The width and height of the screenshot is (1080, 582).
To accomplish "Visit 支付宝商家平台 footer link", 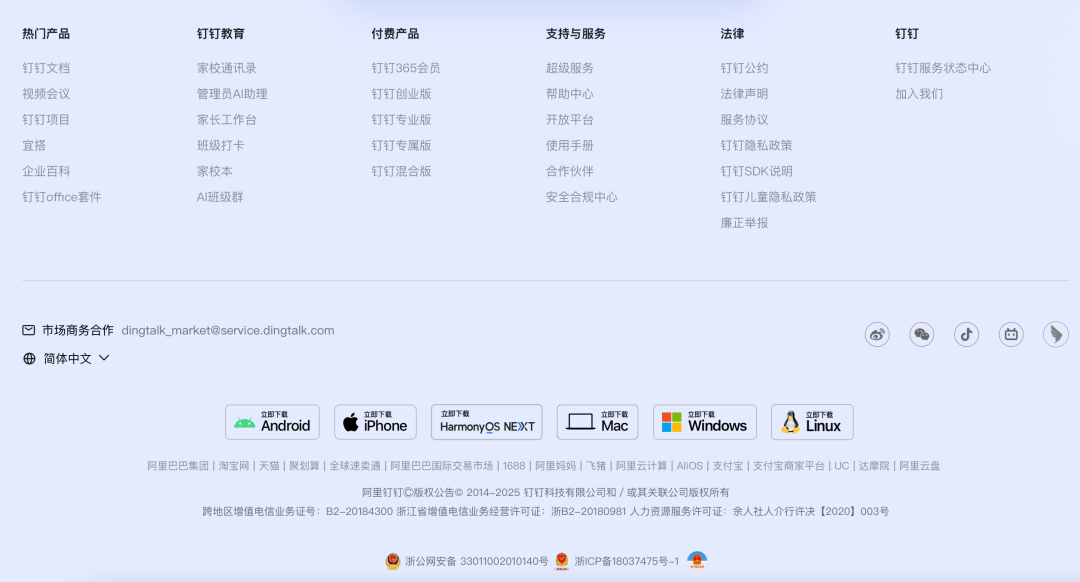I will 789,466.
